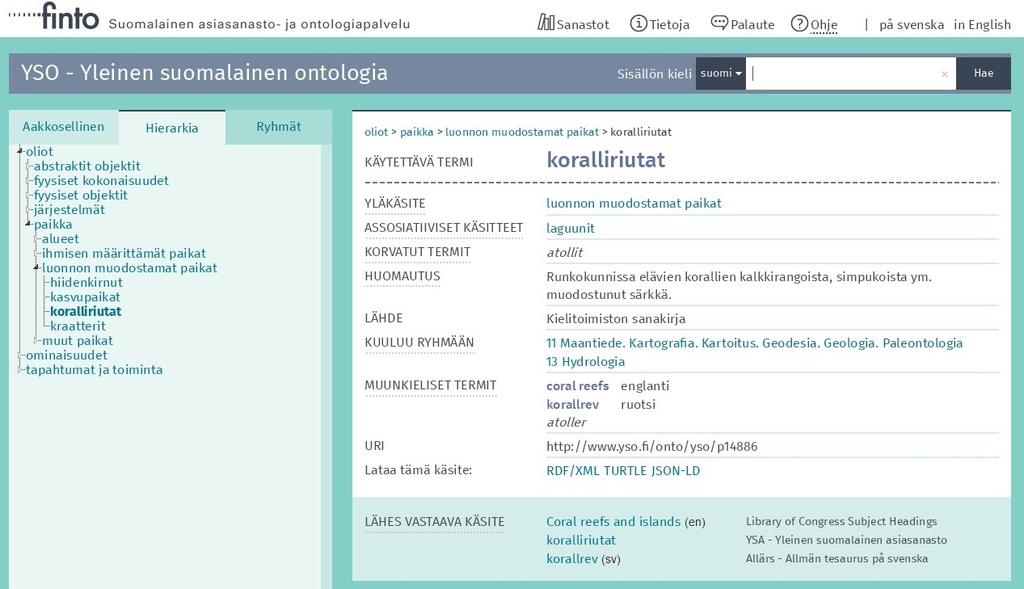Select koralliriutat in tree
Screen dimensions: 1024x589
pyautogui.click(x=86, y=311)
